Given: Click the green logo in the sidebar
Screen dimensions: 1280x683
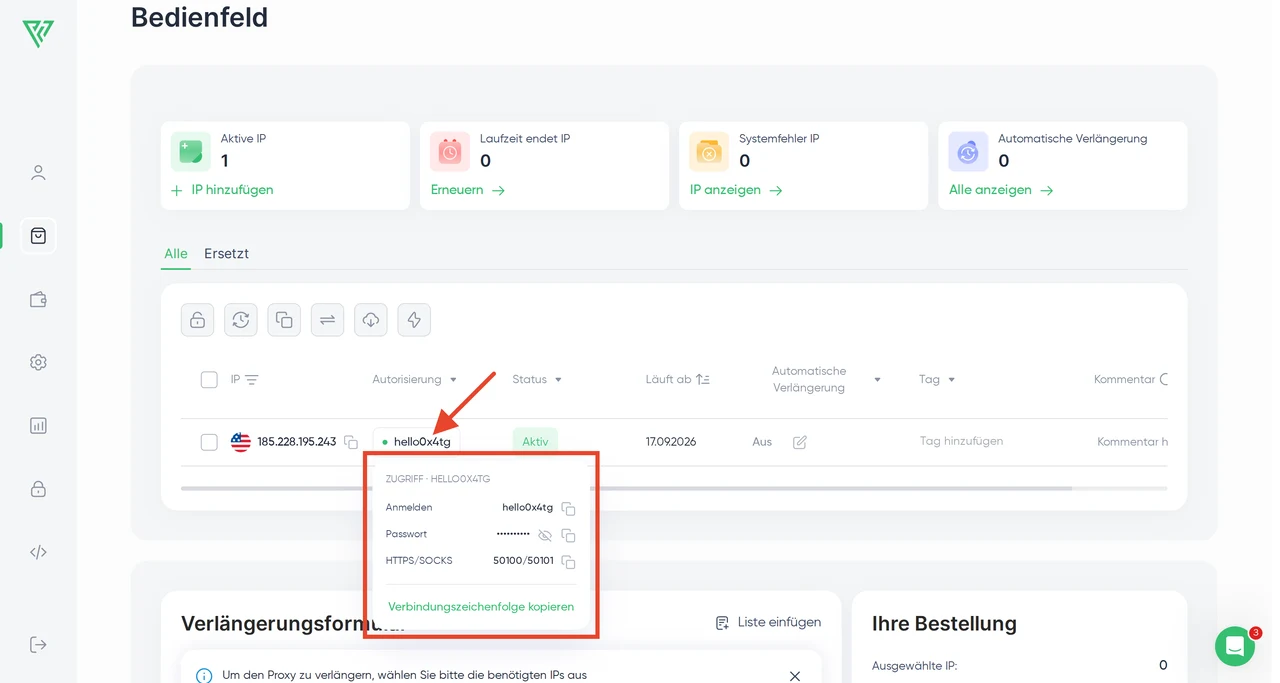Looking at the screenshot, I should (x=38, y=33).
